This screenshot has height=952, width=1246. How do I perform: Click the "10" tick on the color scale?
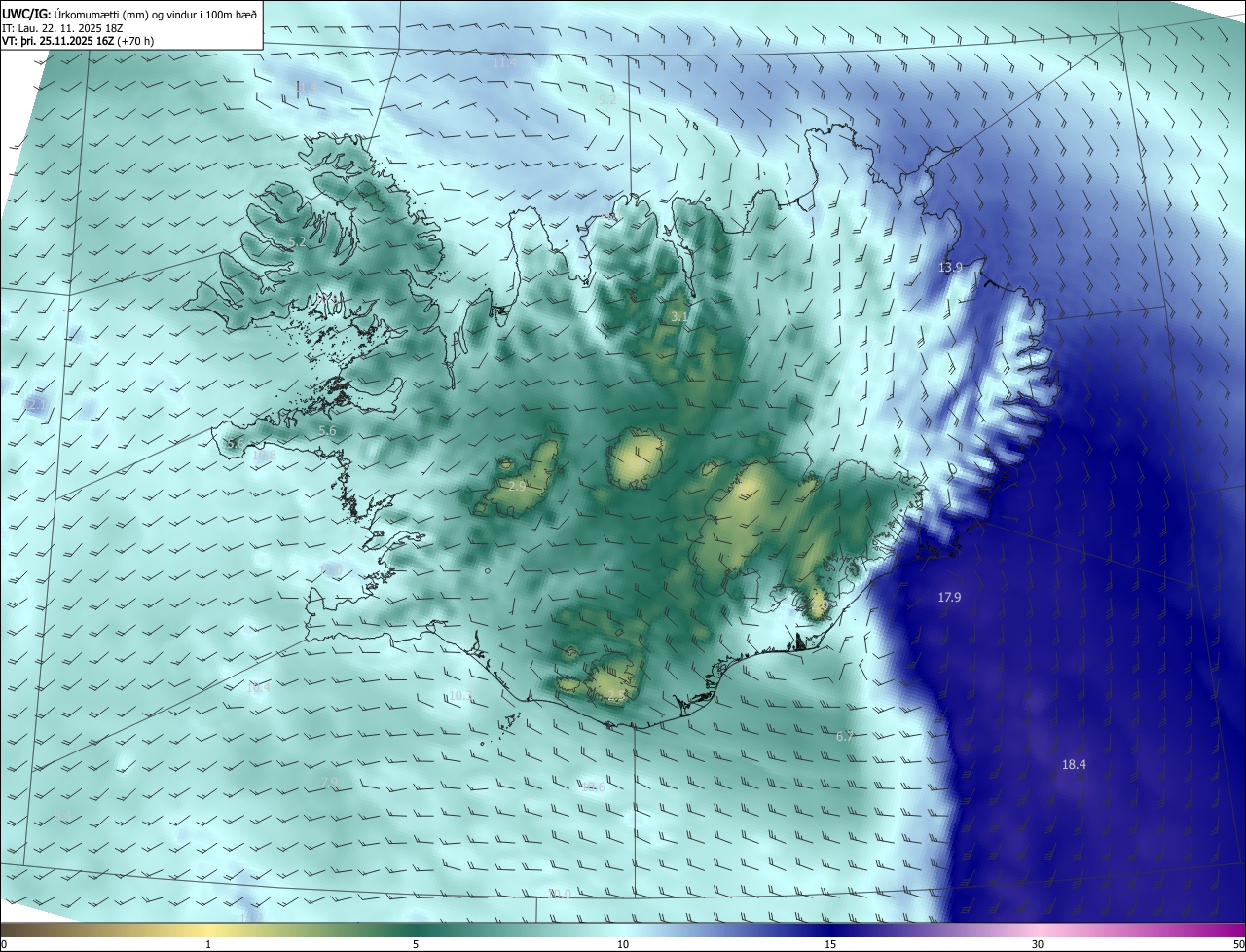pyautogui.click(x=623, y=944)
